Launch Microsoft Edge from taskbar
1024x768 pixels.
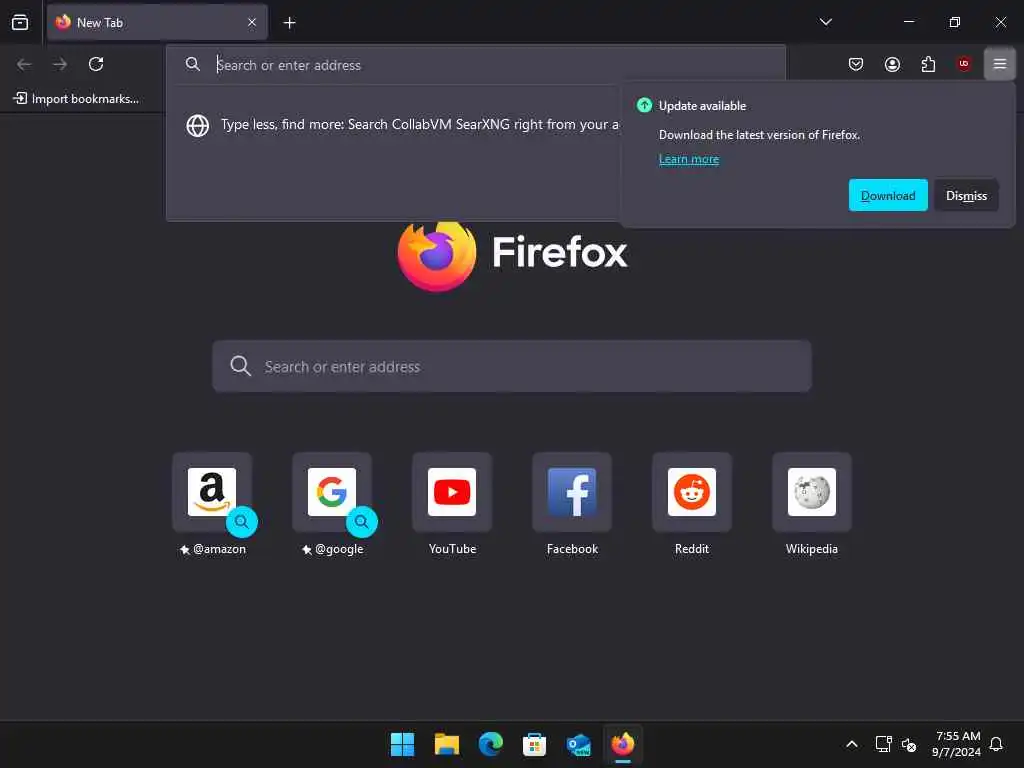coord(490,744)
